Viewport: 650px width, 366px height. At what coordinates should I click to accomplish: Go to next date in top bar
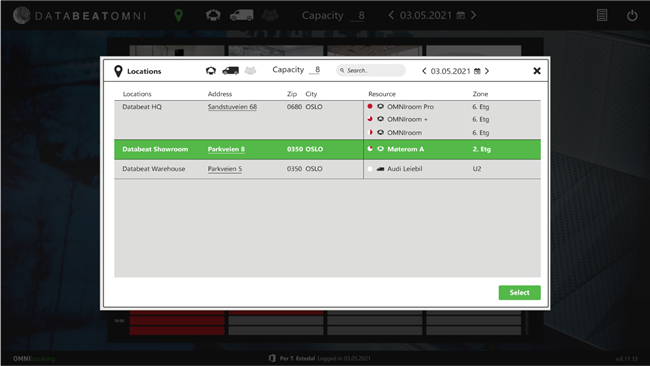[473, 15]
